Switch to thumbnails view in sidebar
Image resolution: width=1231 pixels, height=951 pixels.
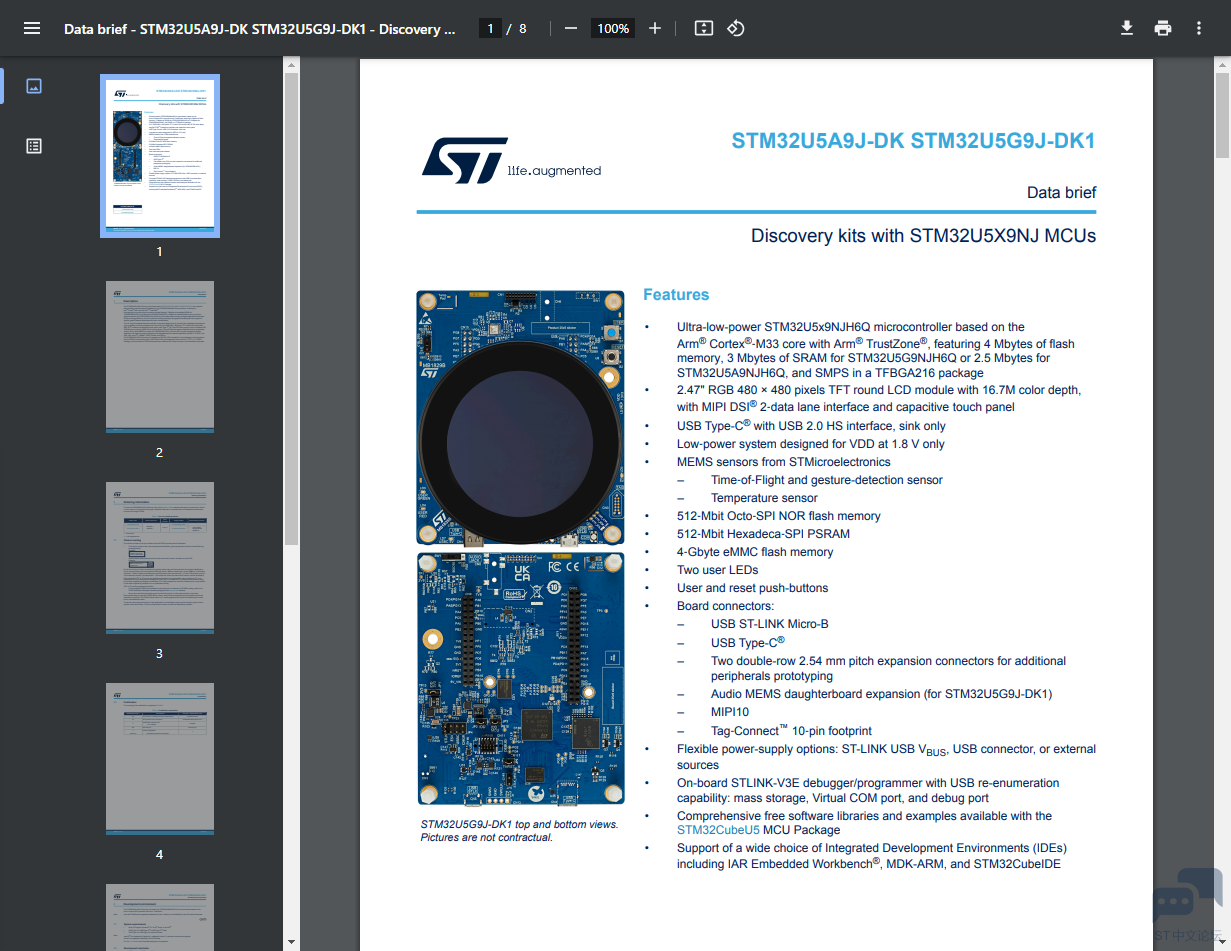point(34,86)
